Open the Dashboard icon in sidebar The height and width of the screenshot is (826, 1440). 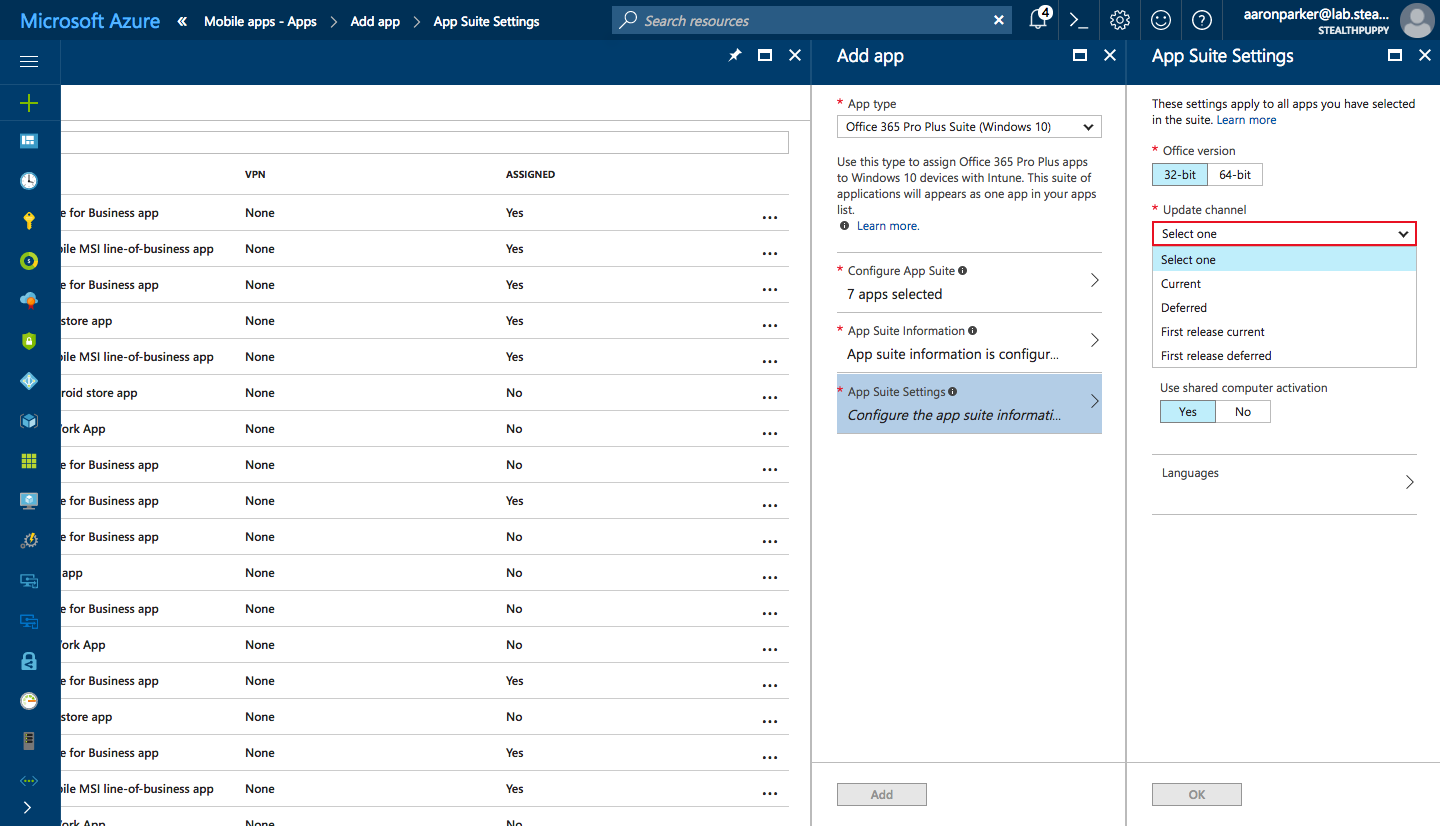pos(29,141)
